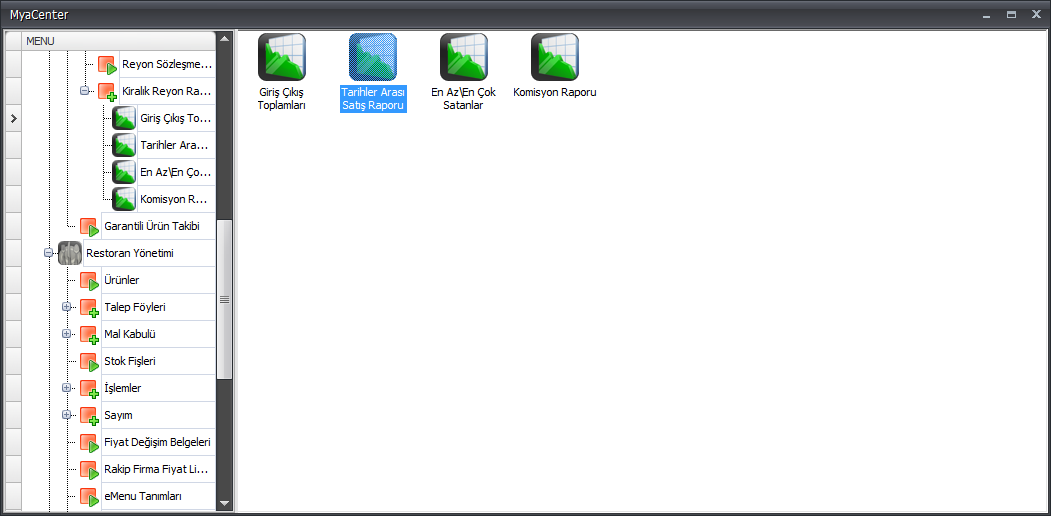Select eMenu Tanımları label
Viewport: 1051px width, 516px height.
143,497
